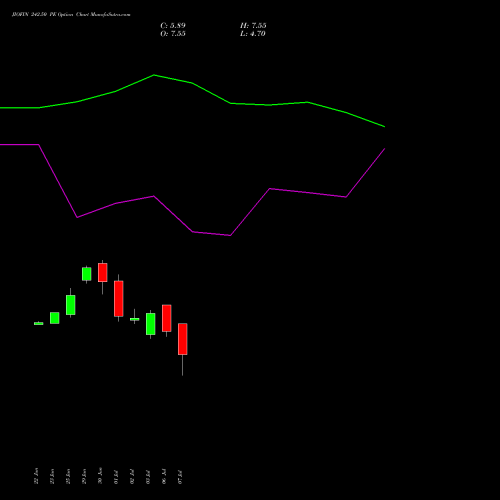Select the green candlestick above 29 Jun
The width and height of the screenshot is (500, 500).
pos(87,274)
